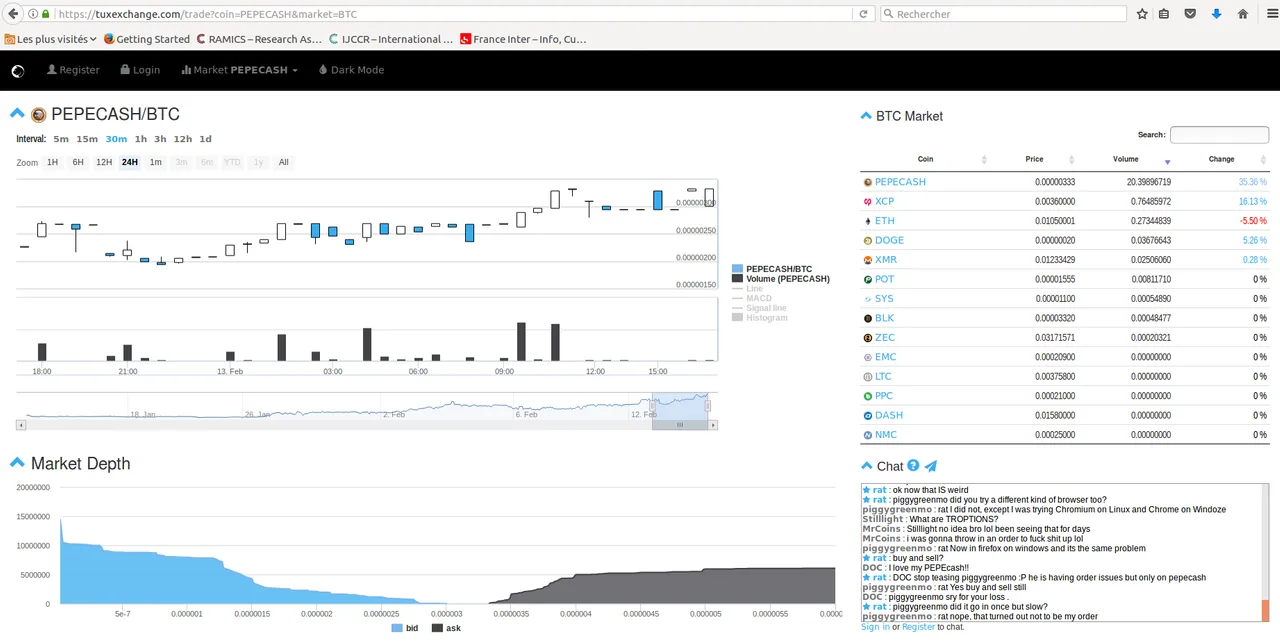The height and width of the screenshot is (644, 1280).
Task: Collapse the Market Depth panel chevron
Action: [x=17, y=462]
